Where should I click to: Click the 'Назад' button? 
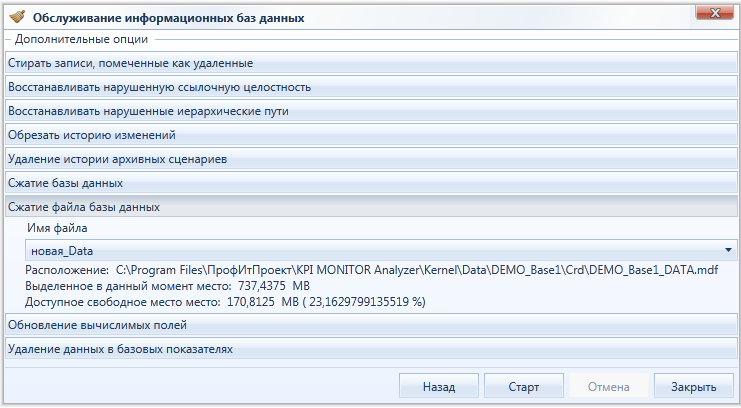click(439, 387)
